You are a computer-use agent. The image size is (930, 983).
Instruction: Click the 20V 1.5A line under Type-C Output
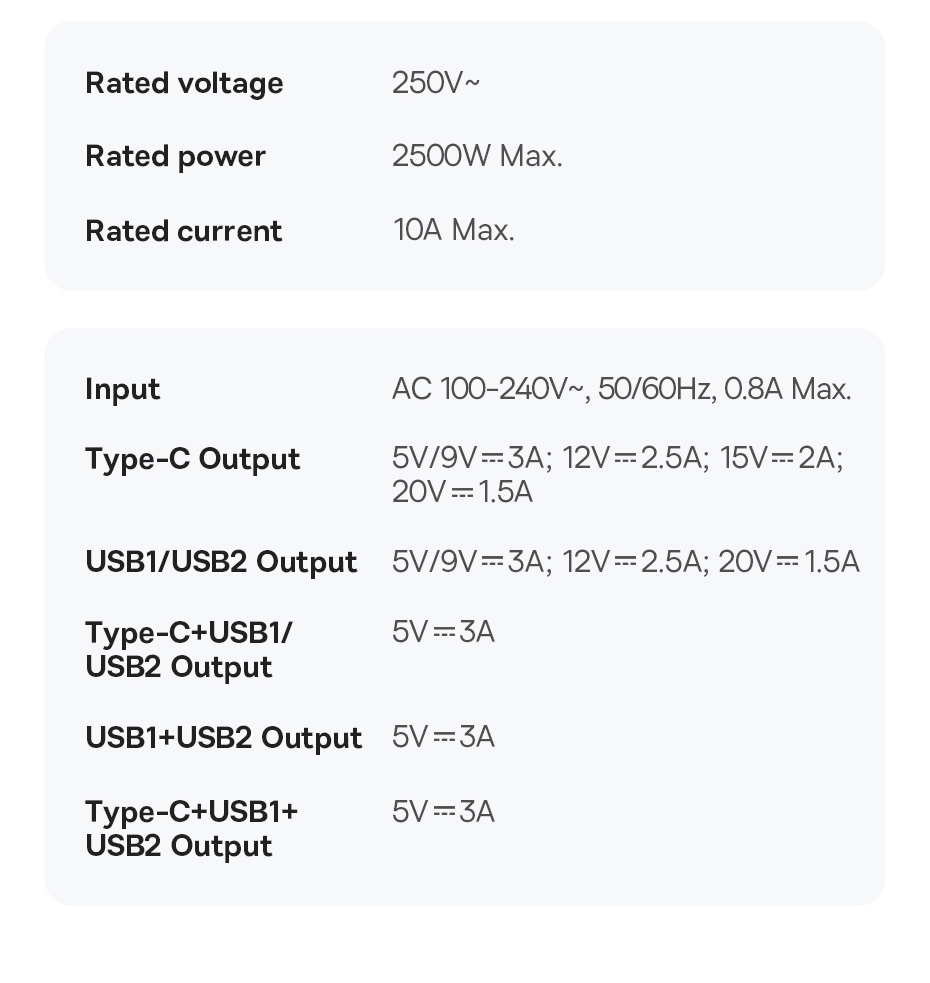[x=462, y=492]
